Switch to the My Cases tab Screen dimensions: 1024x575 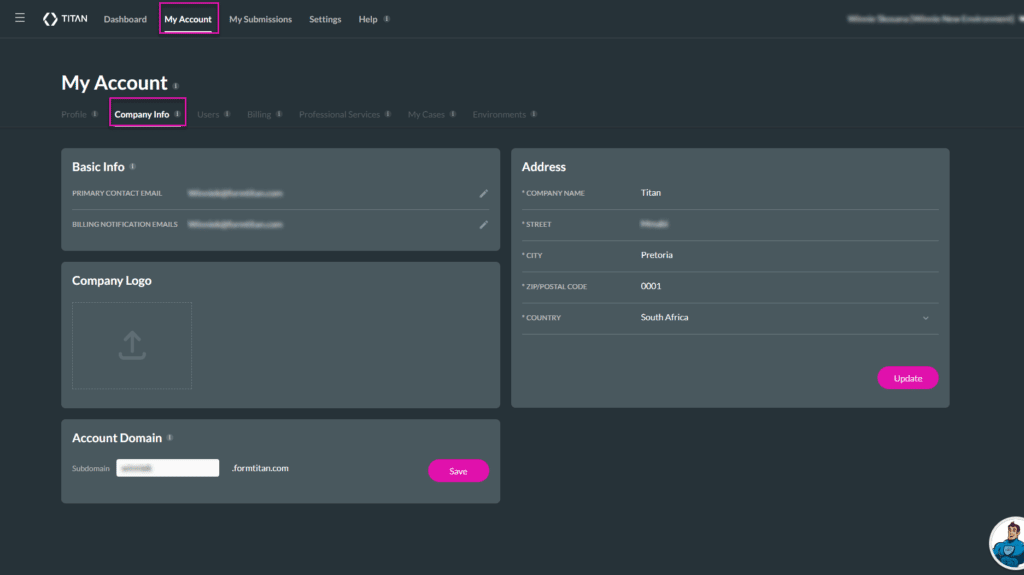tap(426, 114)
